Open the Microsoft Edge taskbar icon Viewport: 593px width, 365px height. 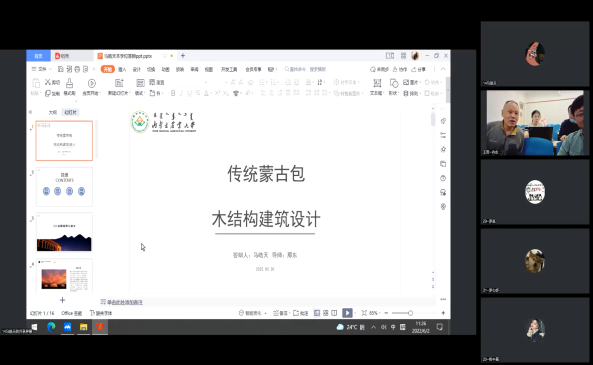point(51,327)
